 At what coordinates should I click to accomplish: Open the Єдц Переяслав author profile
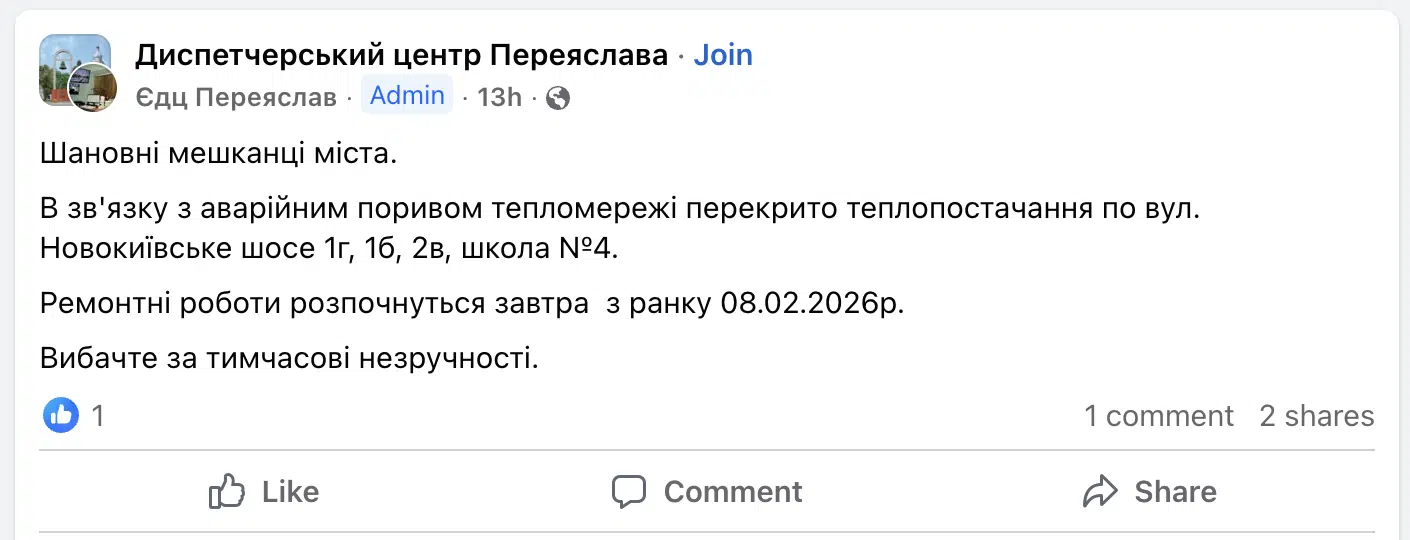235,97
